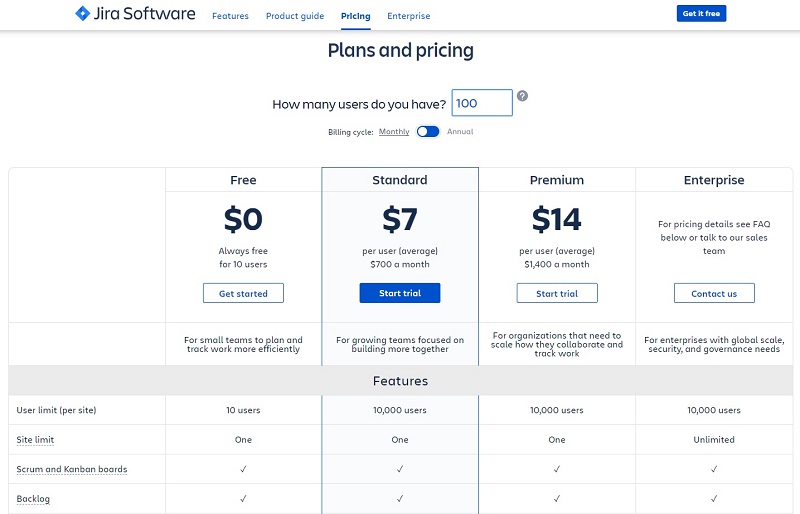Viewport: 800px width, 514px height.
Task: Click the Site limit feature label
Action: click(x=35, y=439)
